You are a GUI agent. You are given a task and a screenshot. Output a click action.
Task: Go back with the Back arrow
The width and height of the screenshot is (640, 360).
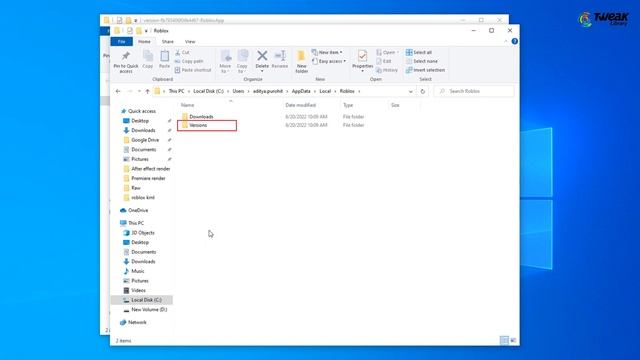point(118,91)
